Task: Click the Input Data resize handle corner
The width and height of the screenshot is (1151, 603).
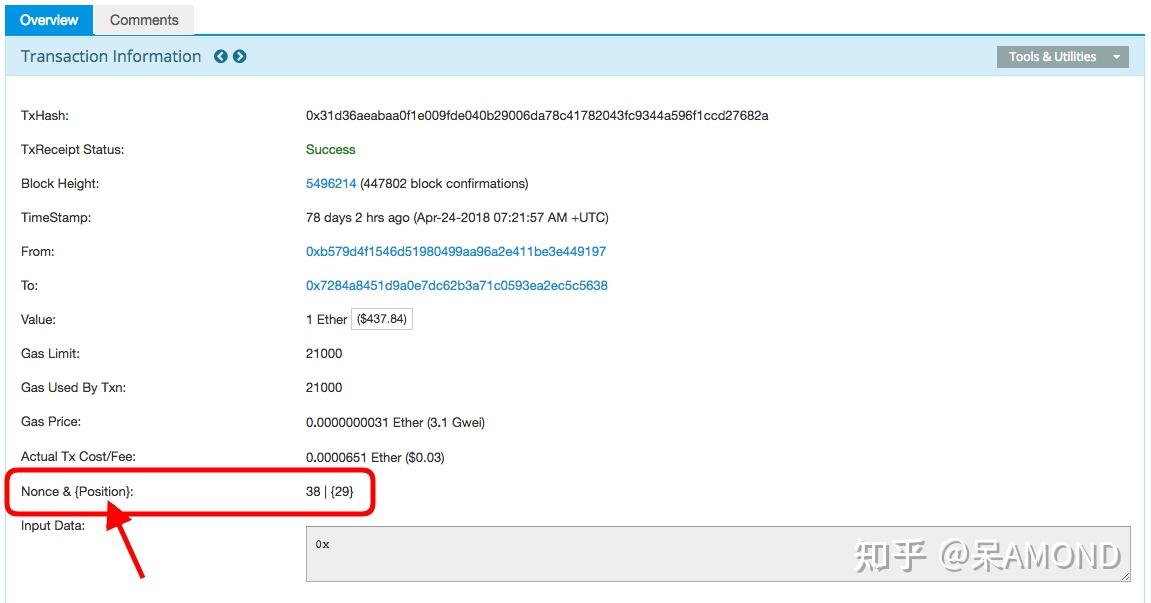Action: (1125, 577)
